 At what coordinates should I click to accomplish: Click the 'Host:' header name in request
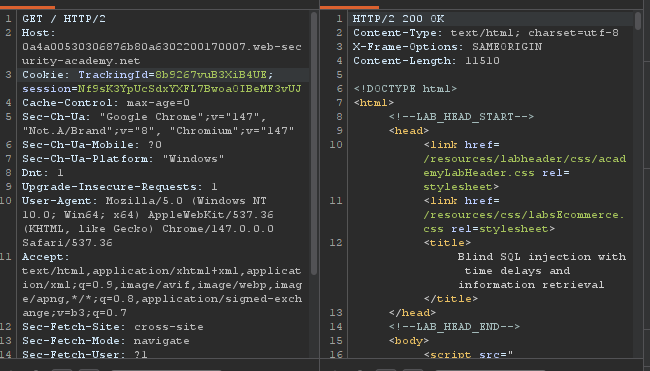(x=39, y=33)
